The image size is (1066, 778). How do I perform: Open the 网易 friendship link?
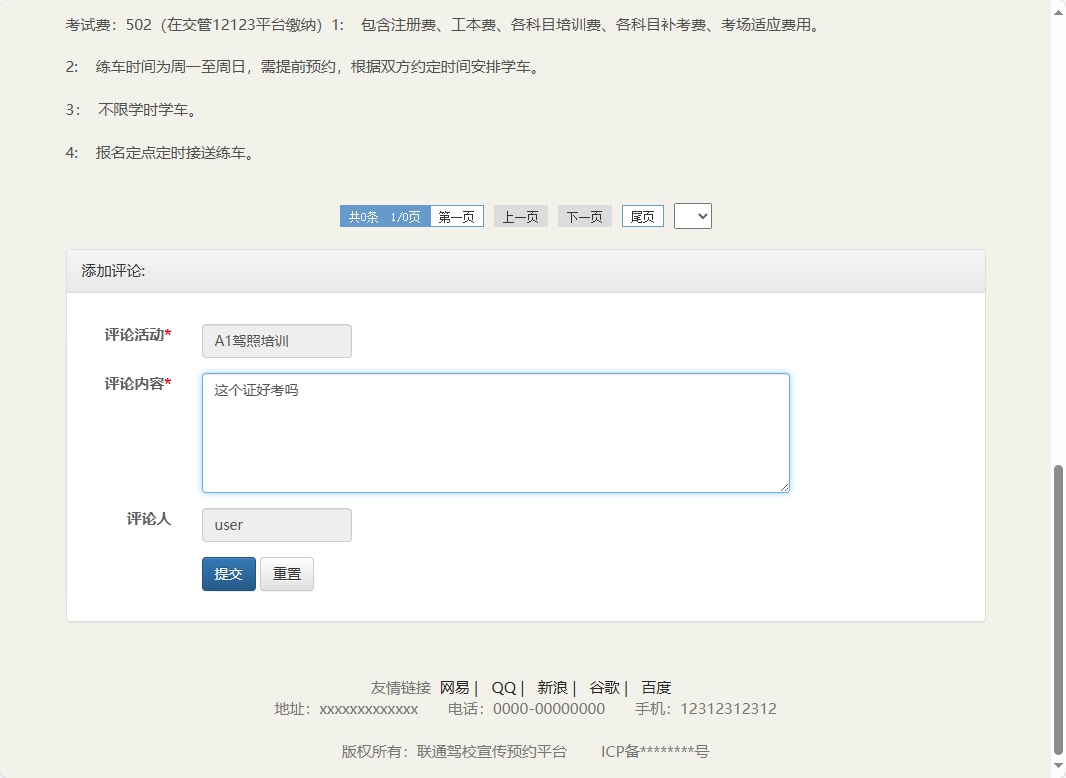coord(455,687)
